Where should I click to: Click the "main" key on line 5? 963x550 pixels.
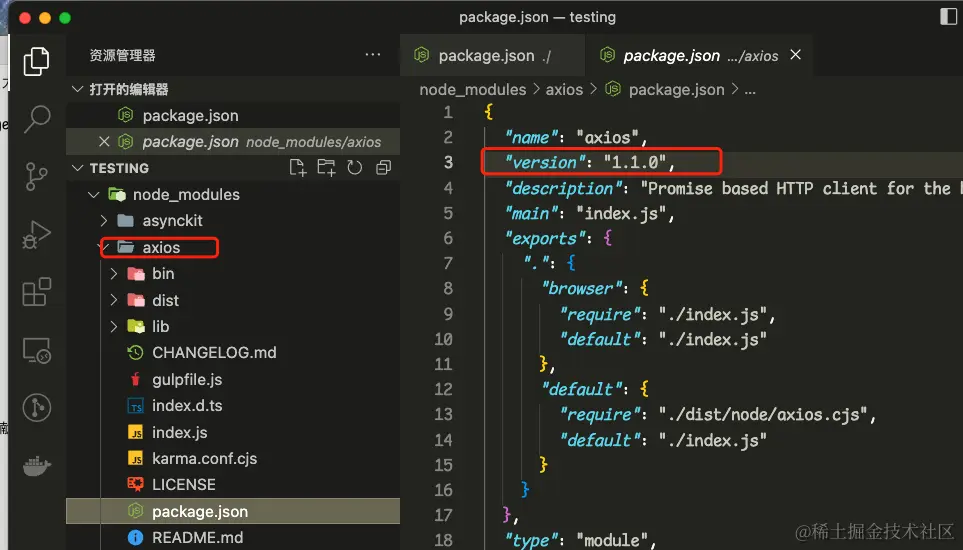(531, 213)
